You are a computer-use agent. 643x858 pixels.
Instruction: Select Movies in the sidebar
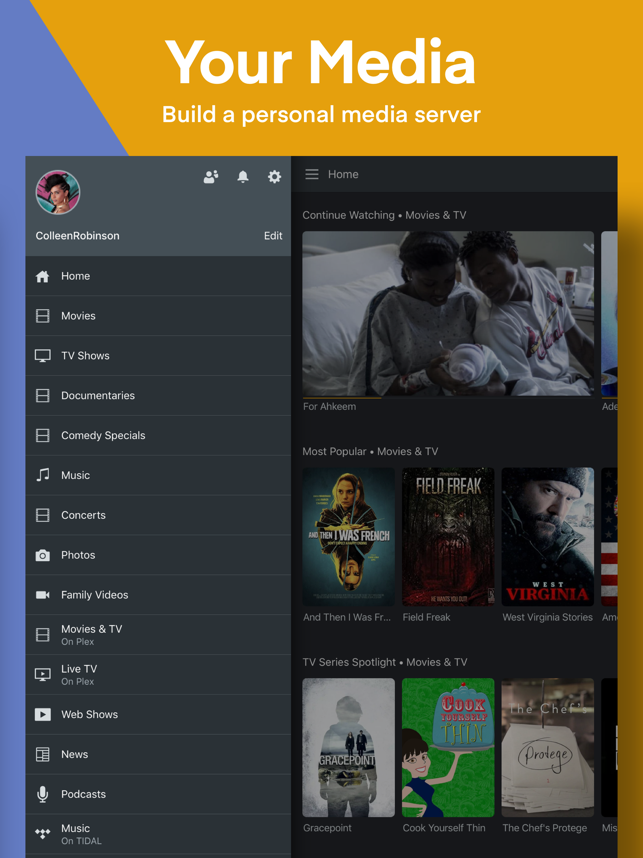click(x=159, y=316)
